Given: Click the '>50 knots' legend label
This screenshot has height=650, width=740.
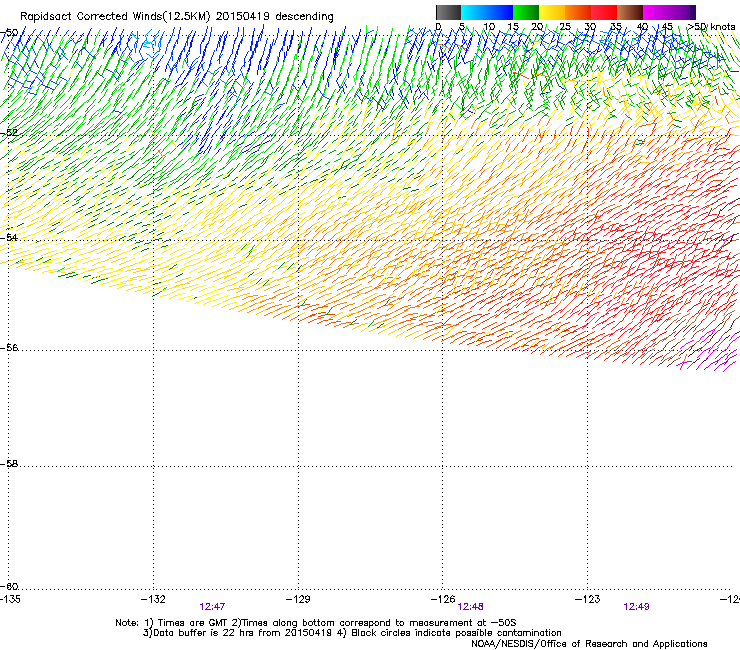Looking at the screenshot, I should (711, 27).
